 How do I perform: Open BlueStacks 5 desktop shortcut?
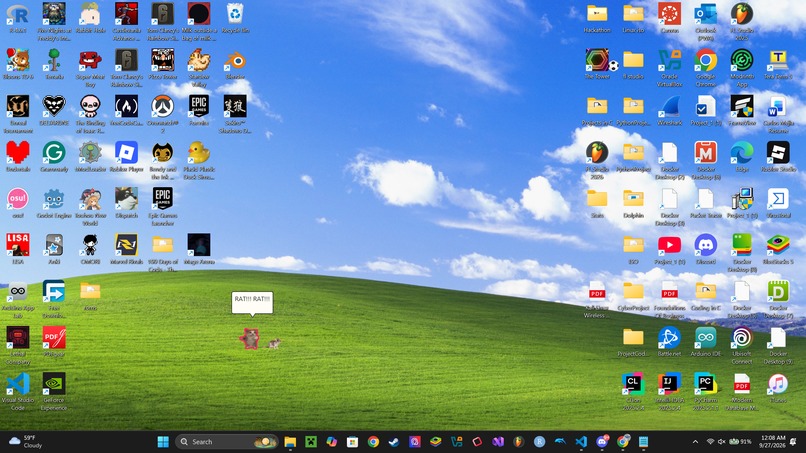click(x=778, y=245)
